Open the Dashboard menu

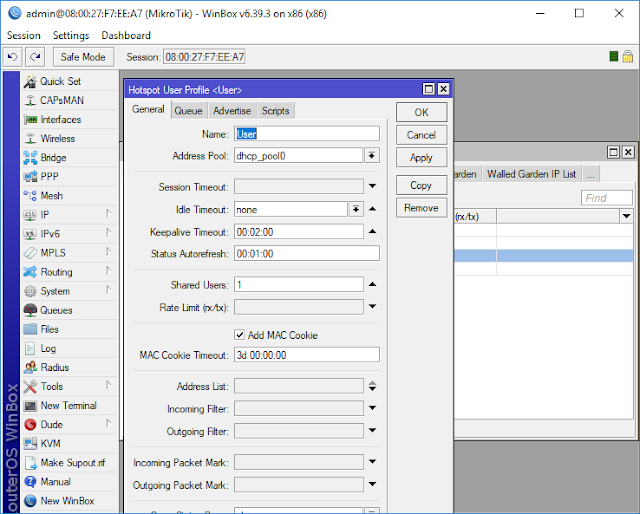pos(126,36)
